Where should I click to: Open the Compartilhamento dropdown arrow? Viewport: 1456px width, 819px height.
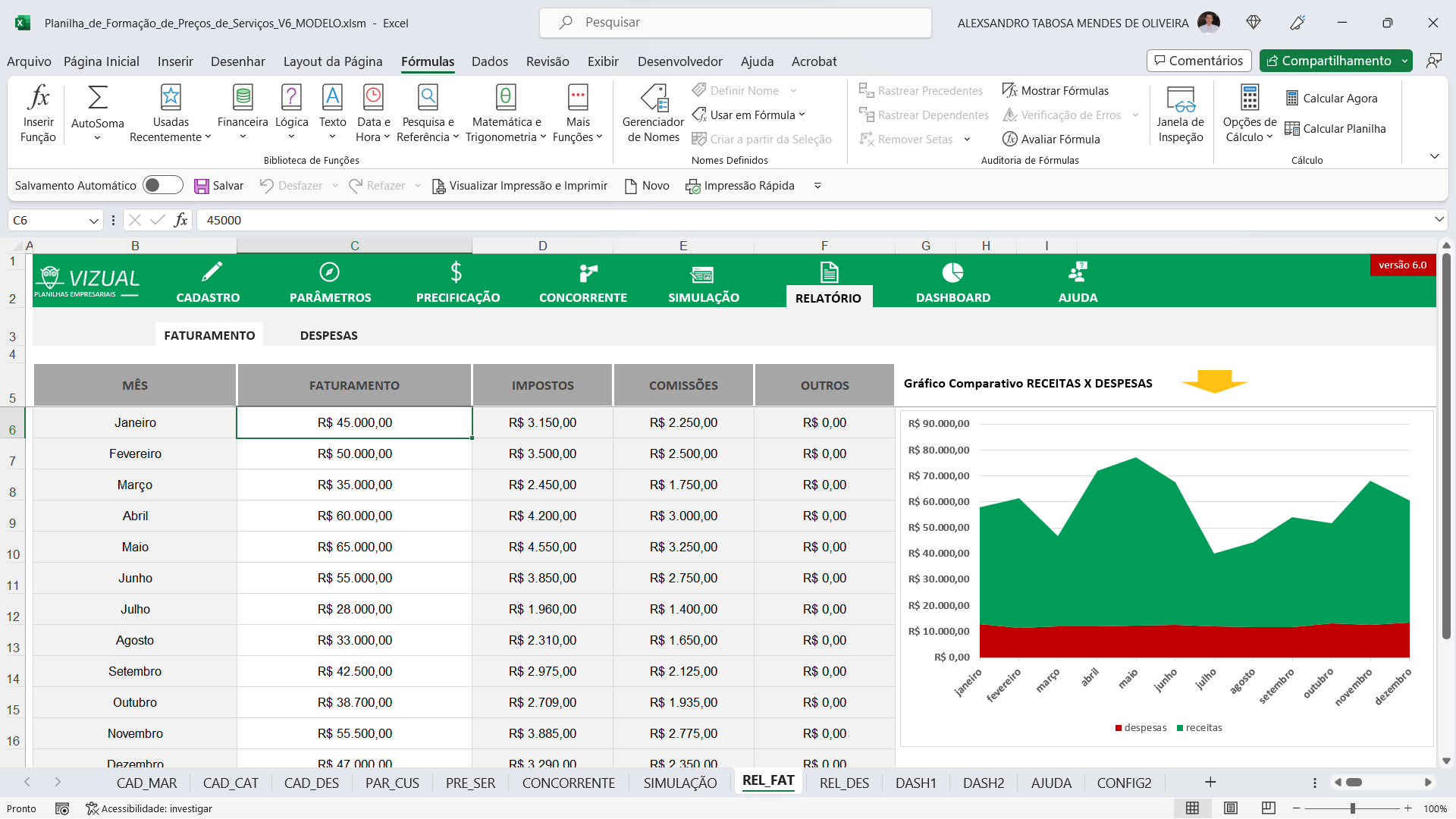pos(1404,61)
